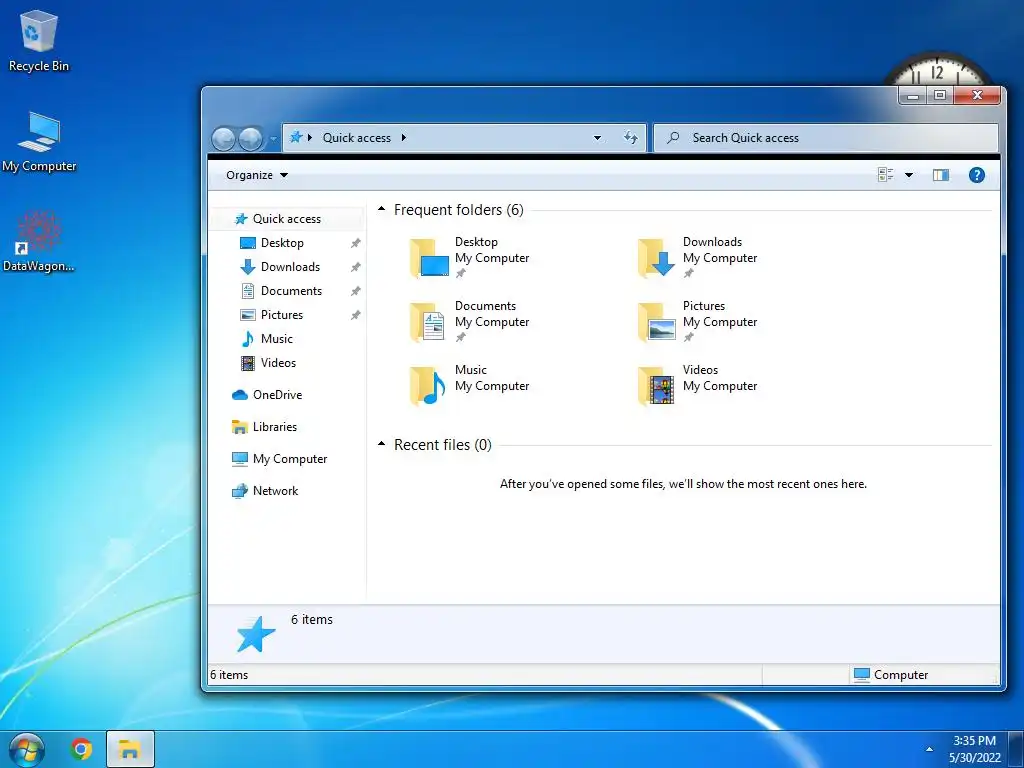Open the Help button
This screenshot has width=1024, height=768.
point(976,175)
